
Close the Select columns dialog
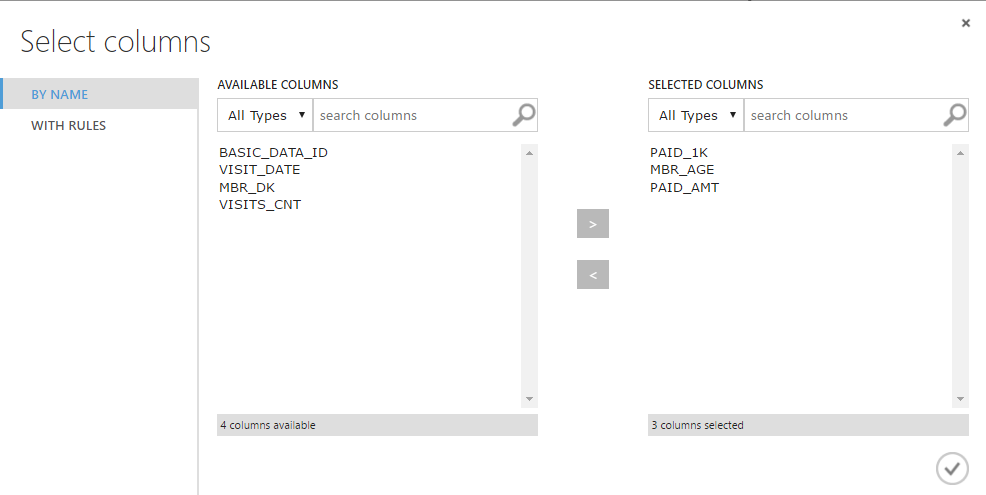tap(965, 23)
